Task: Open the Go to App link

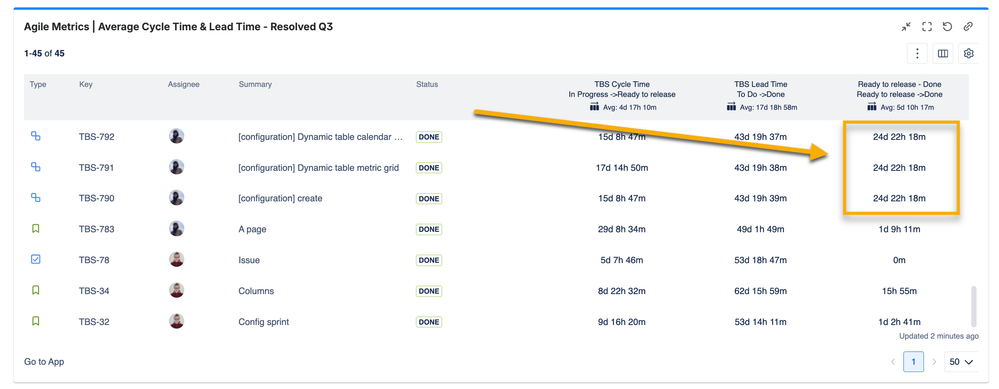Action: tap(44, 362)
